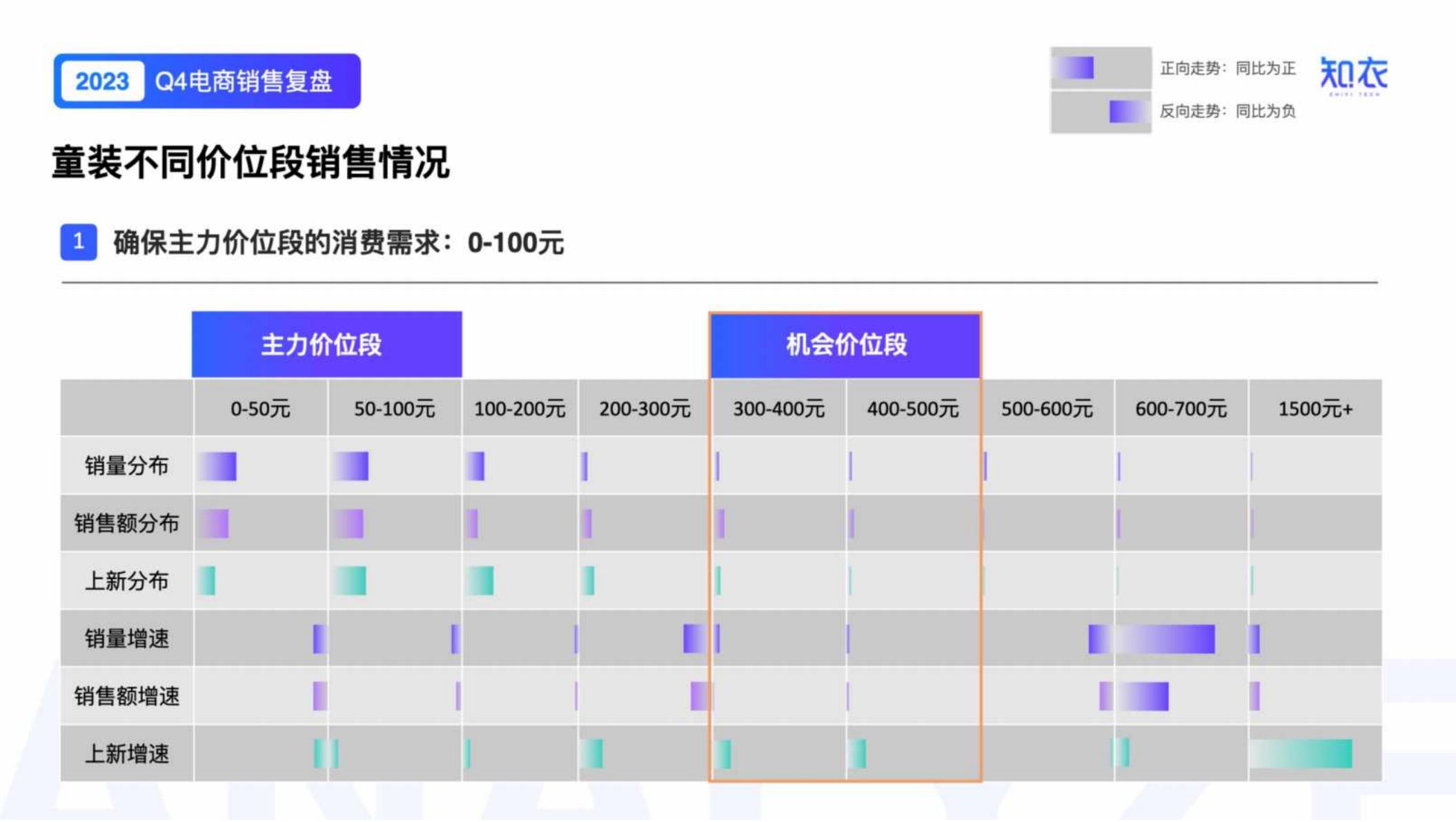Select the 400-500元 column header
The width and height of the screenshot is (1456, 822).
[x=912, y=409]
